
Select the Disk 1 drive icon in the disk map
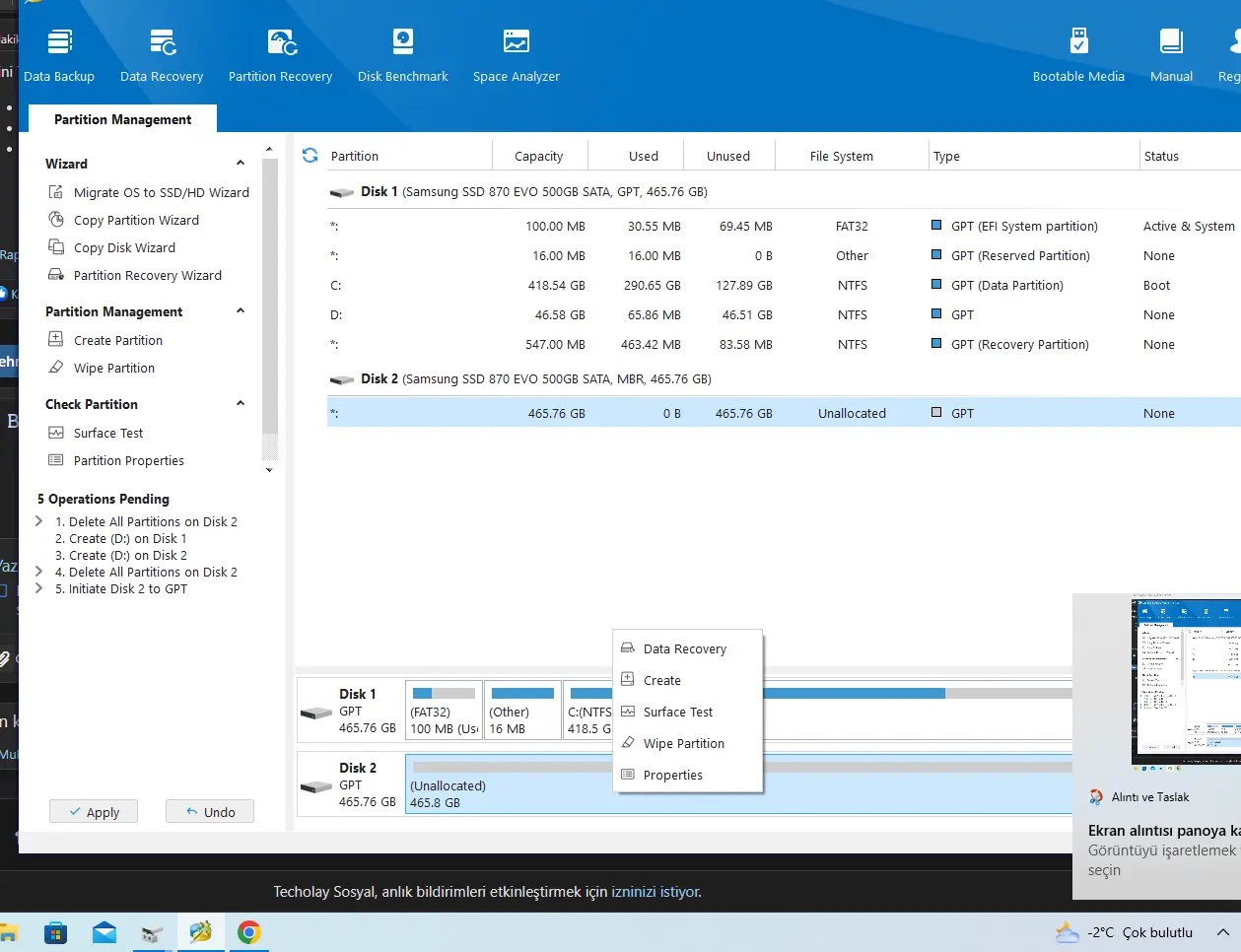[316, 713]
